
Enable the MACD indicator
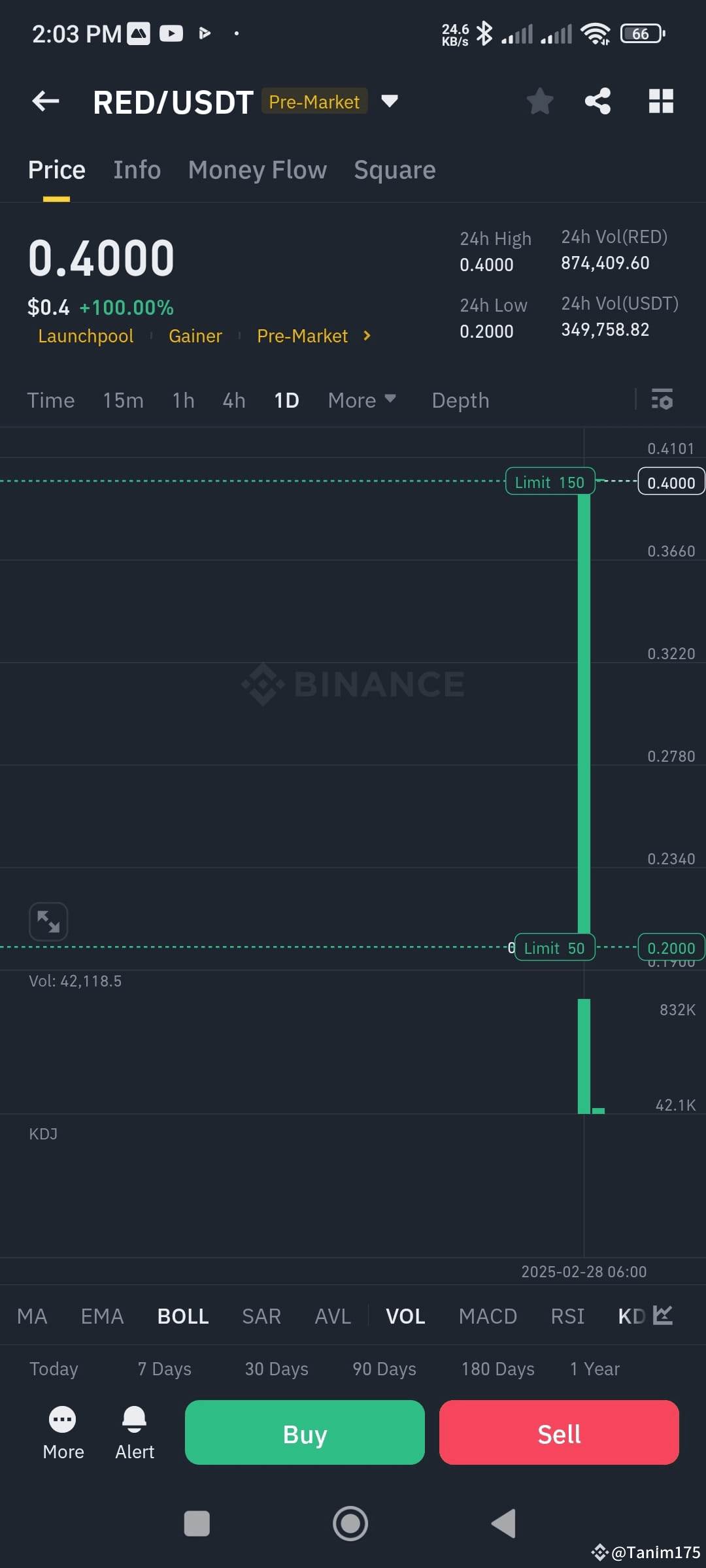488,1316
